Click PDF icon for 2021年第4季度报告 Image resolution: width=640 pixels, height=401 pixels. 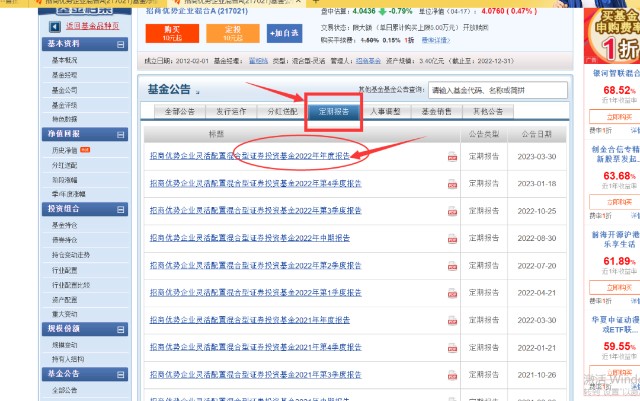coord(452,348)
